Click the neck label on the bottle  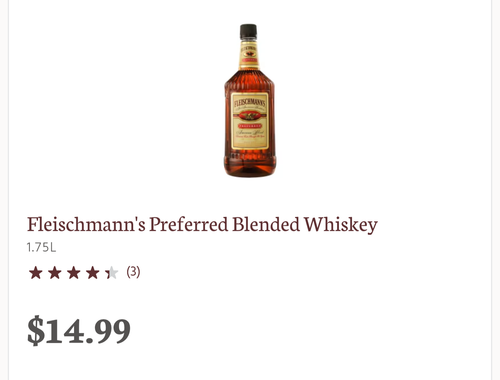[249, 55]
